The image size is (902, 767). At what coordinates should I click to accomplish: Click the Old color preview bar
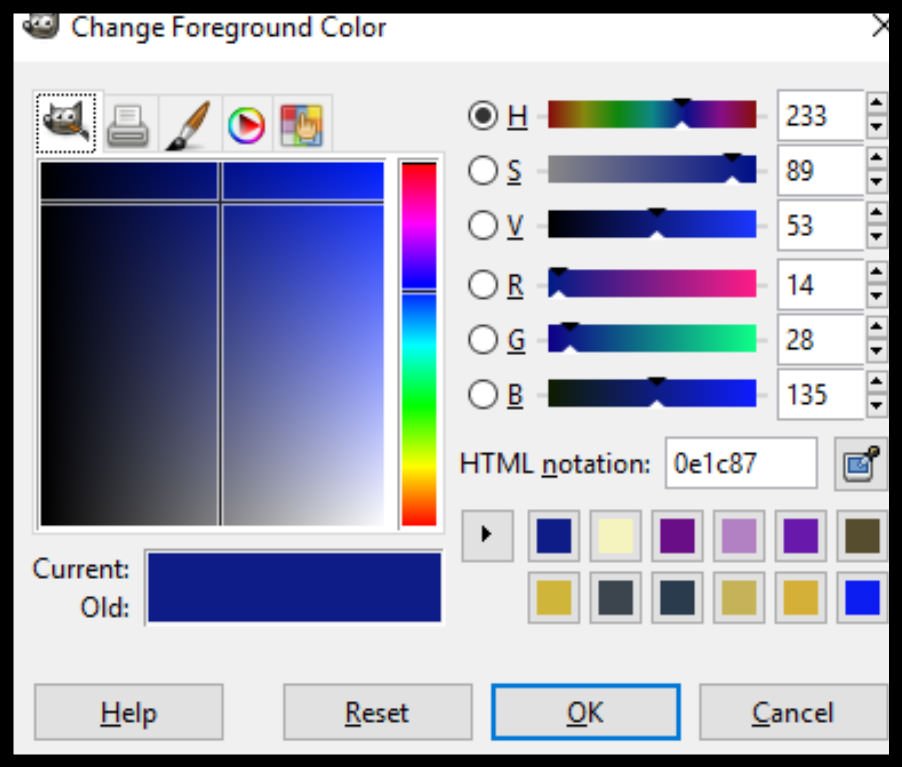tap(295, 605)
